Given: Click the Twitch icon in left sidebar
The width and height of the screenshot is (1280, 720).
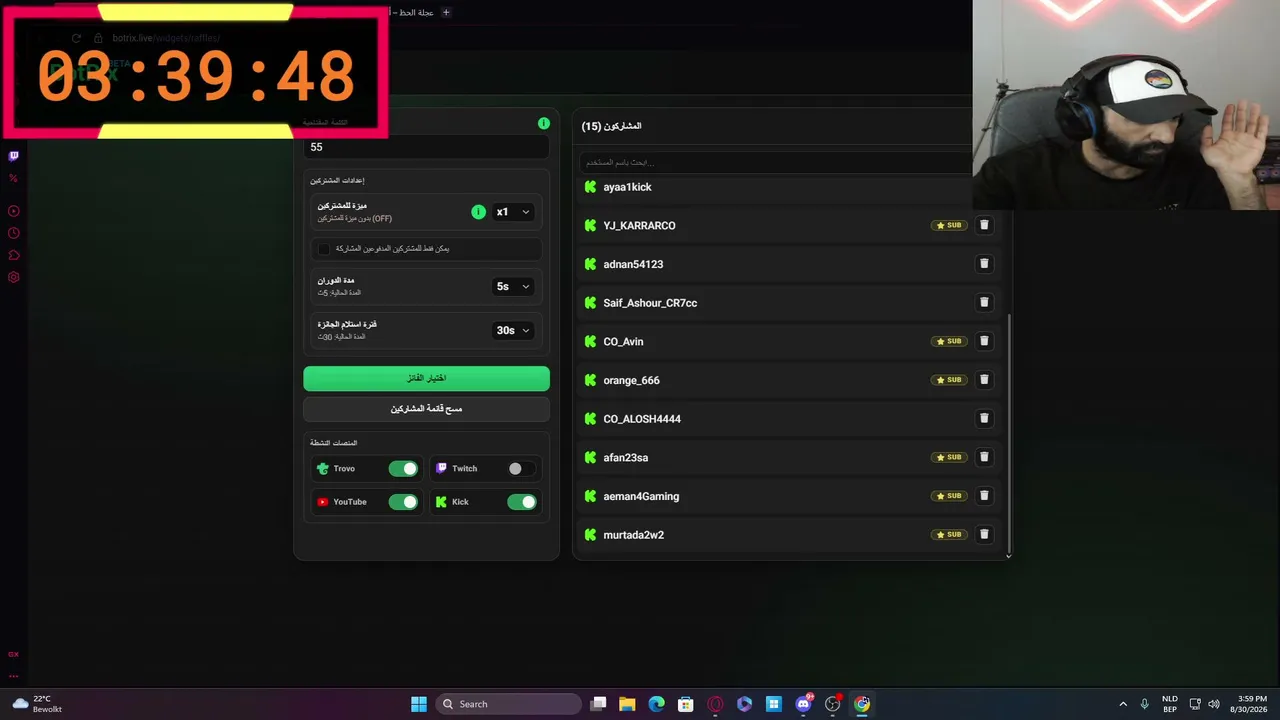Looking at the screenshot, I should tap(14, 156).
